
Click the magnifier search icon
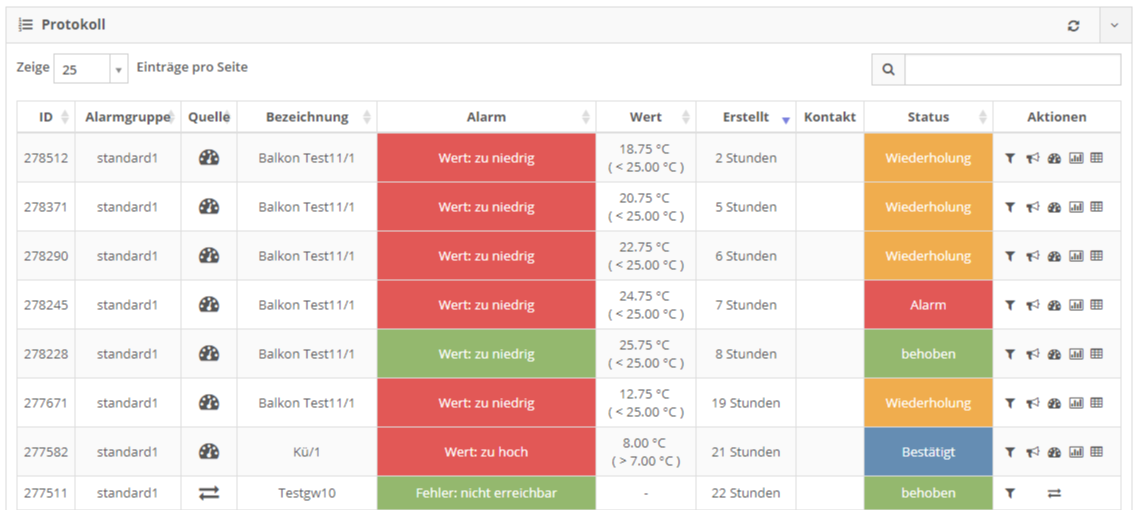pyautogui.click(x=888, y=70)
